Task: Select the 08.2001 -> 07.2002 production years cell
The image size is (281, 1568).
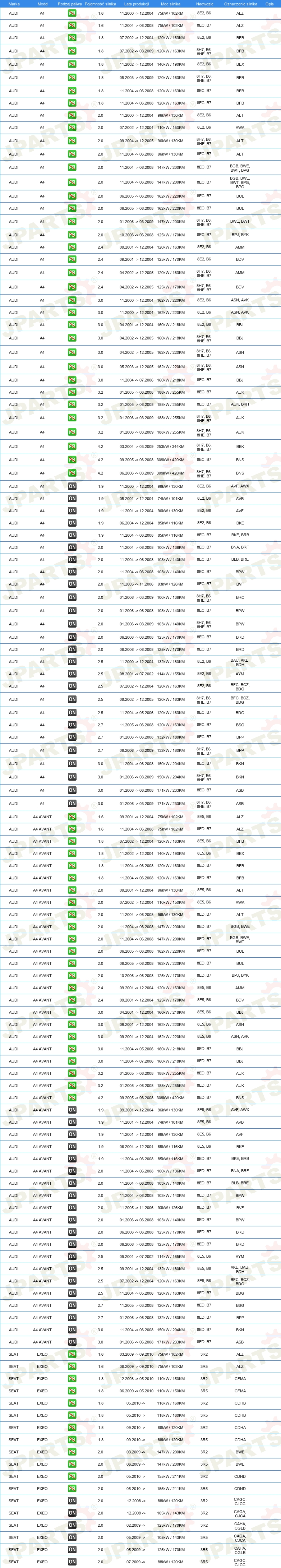Action: (137, 674)
